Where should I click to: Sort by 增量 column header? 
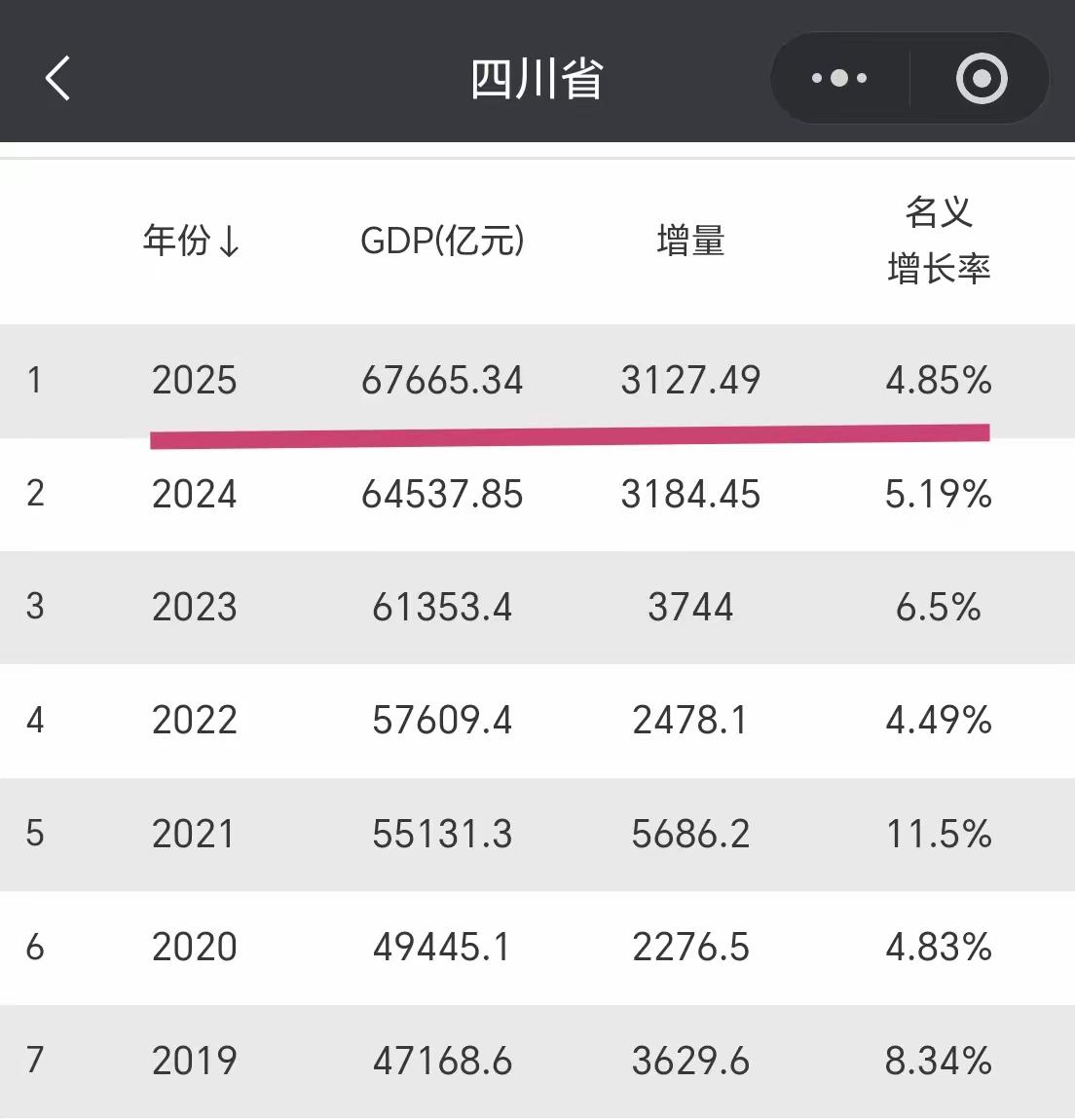(x=690, y=243)
